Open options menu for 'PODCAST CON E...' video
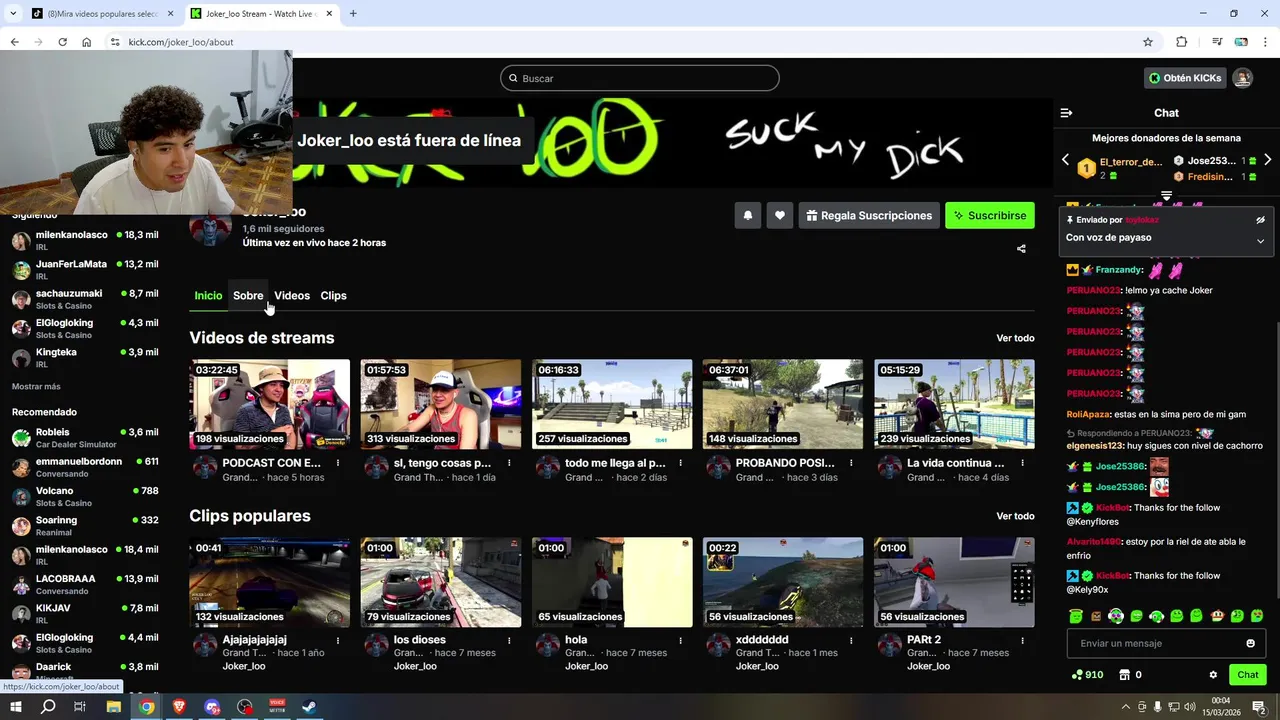This screenshot has width=1280, height=720. pos(338,463)
